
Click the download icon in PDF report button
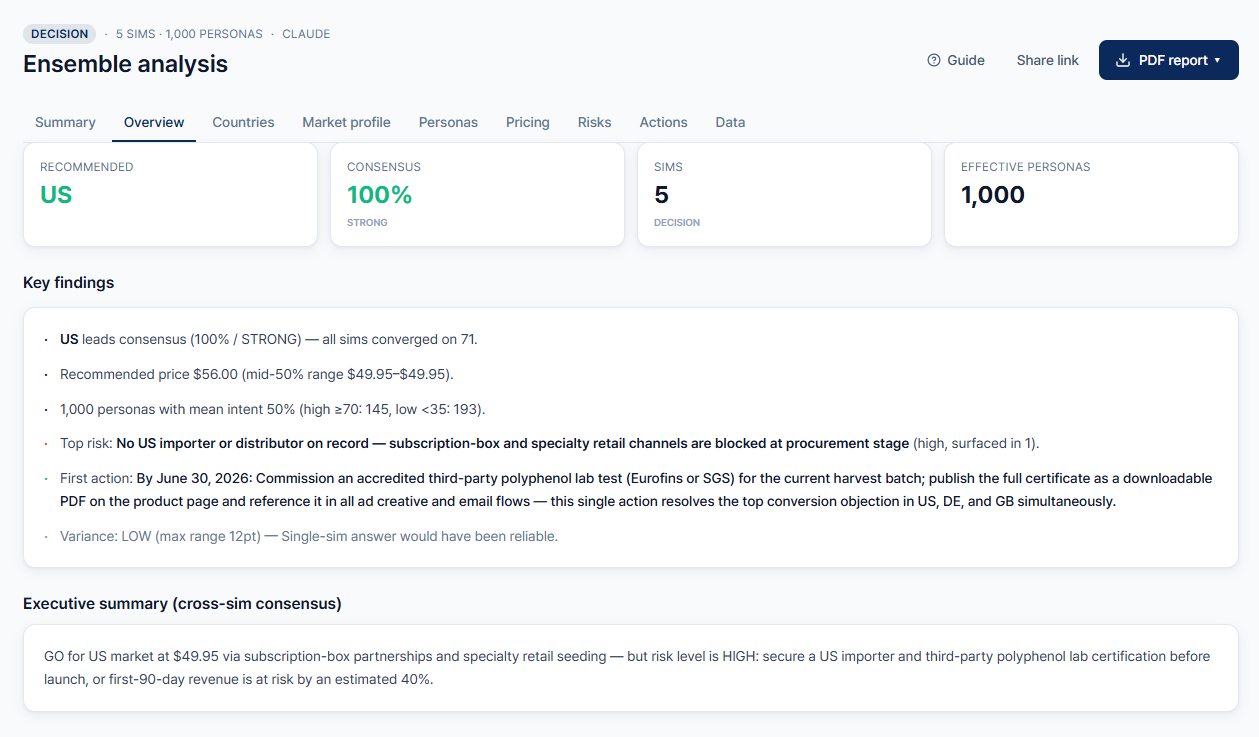[x=1123, y=60]
